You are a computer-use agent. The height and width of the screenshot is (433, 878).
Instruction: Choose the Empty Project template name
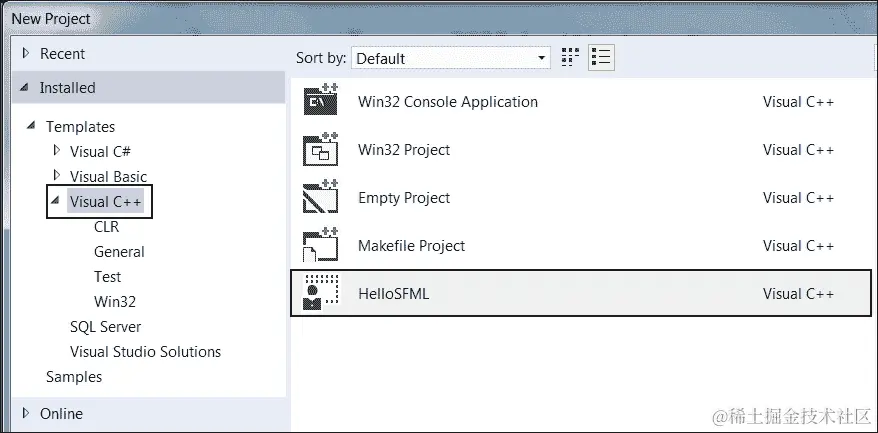[404, 198]
